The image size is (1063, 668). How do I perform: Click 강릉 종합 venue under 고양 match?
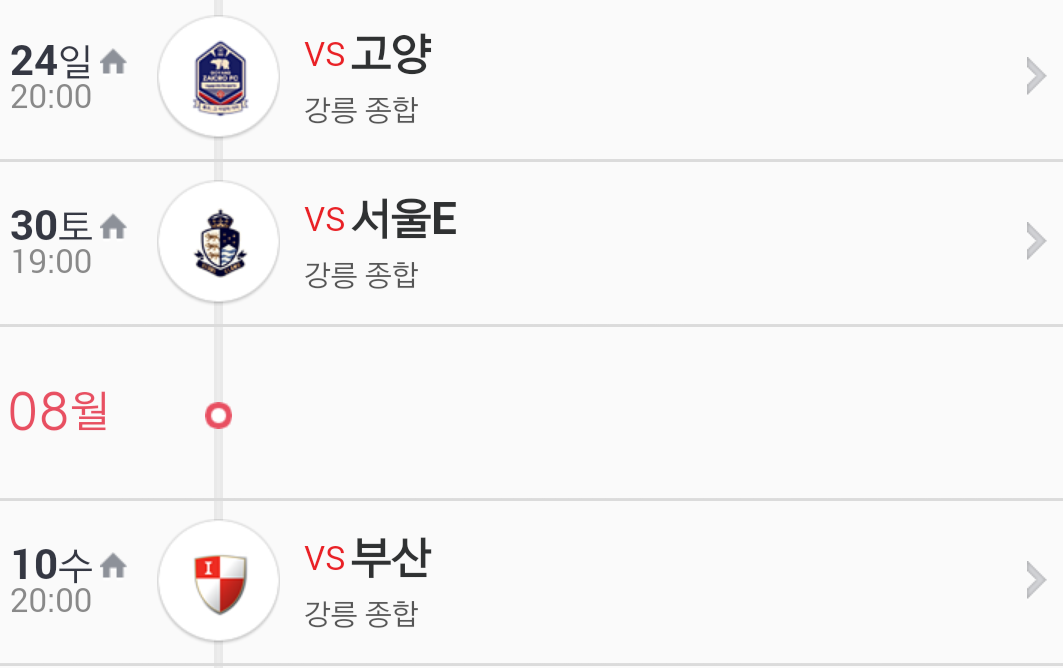click(361, 110)
